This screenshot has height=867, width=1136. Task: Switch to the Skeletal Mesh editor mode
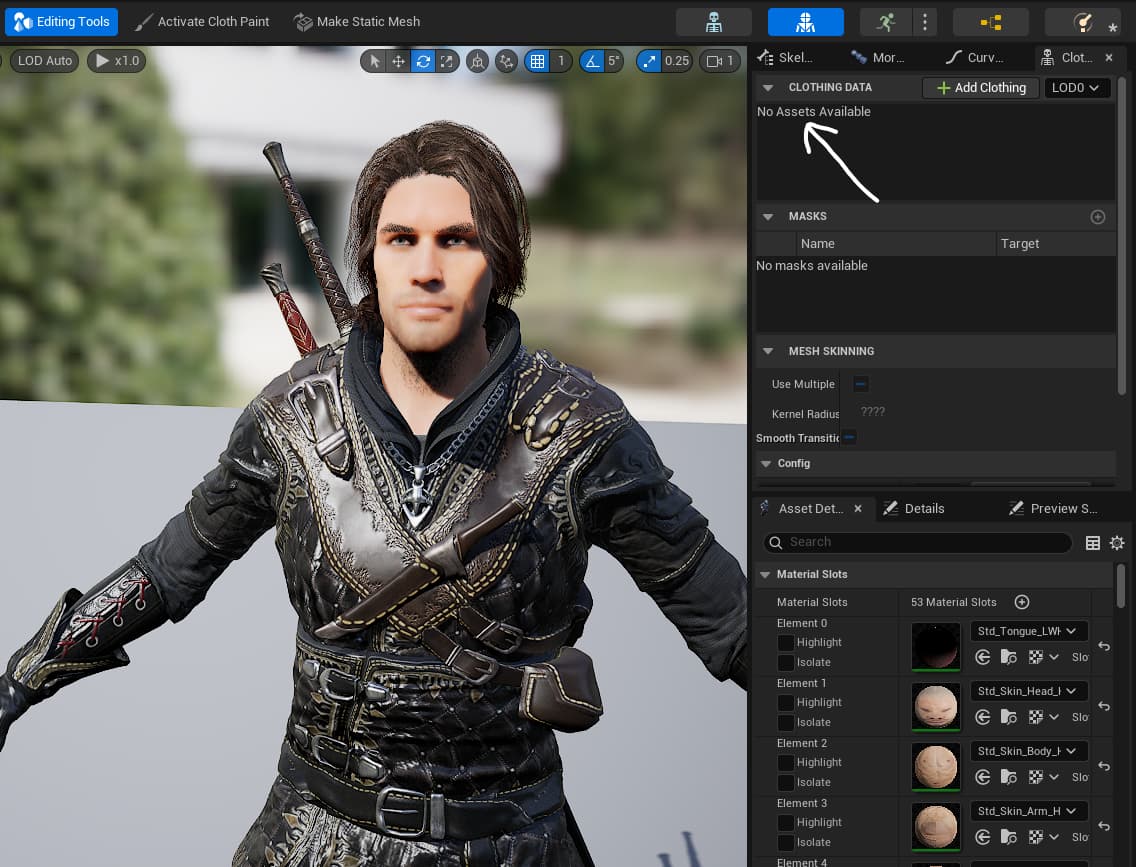805,22
